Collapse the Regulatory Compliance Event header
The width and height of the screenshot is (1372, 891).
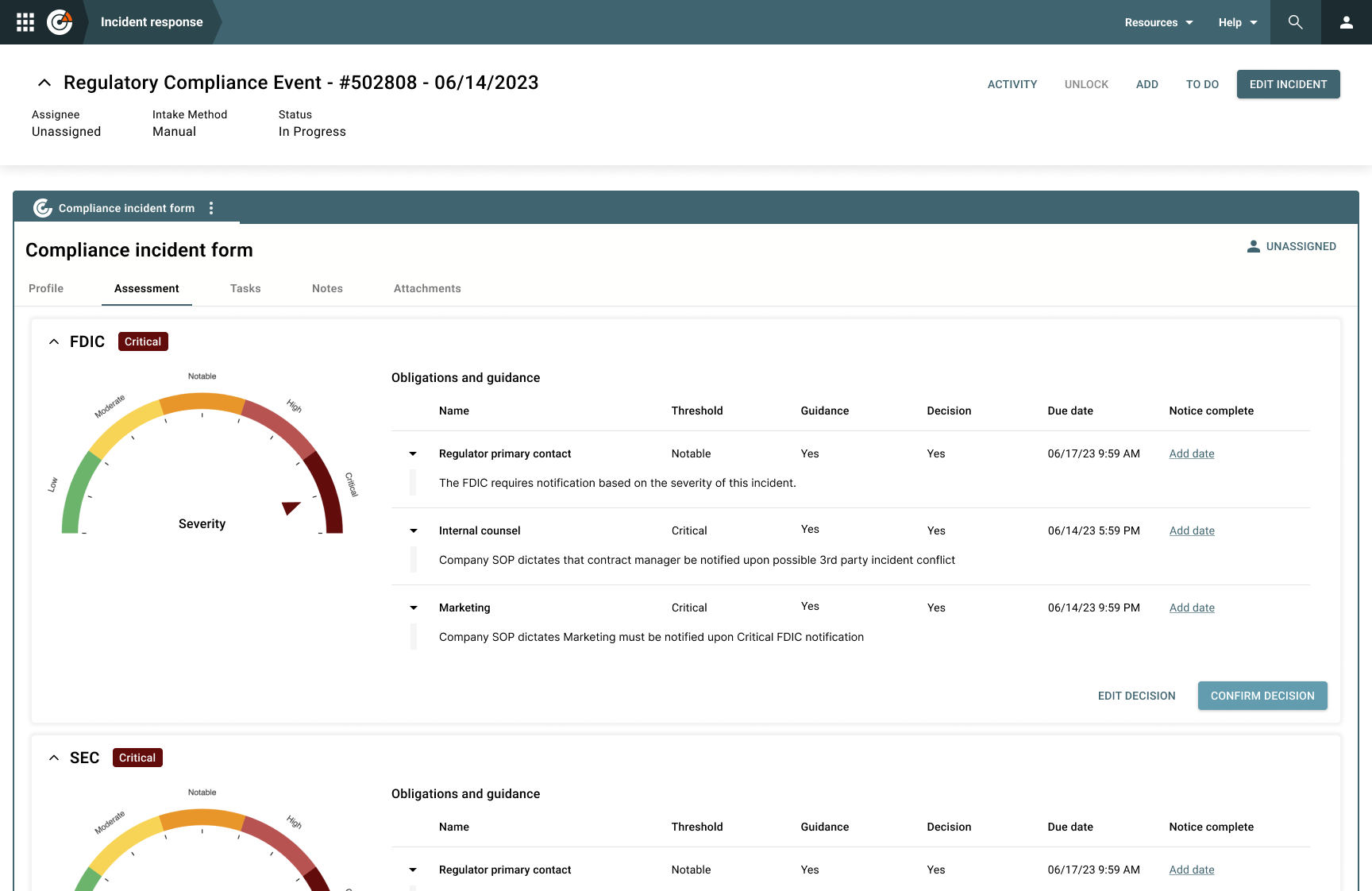click(x=44, y=83)
